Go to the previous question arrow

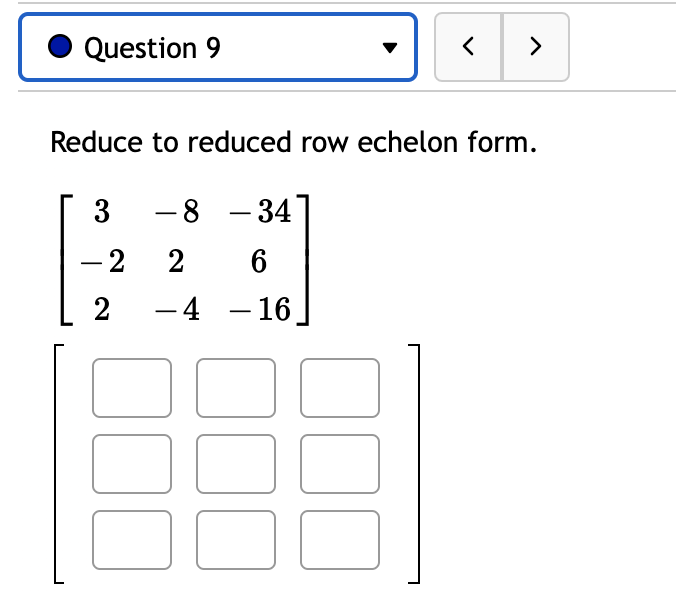click(x=468, y=47)
